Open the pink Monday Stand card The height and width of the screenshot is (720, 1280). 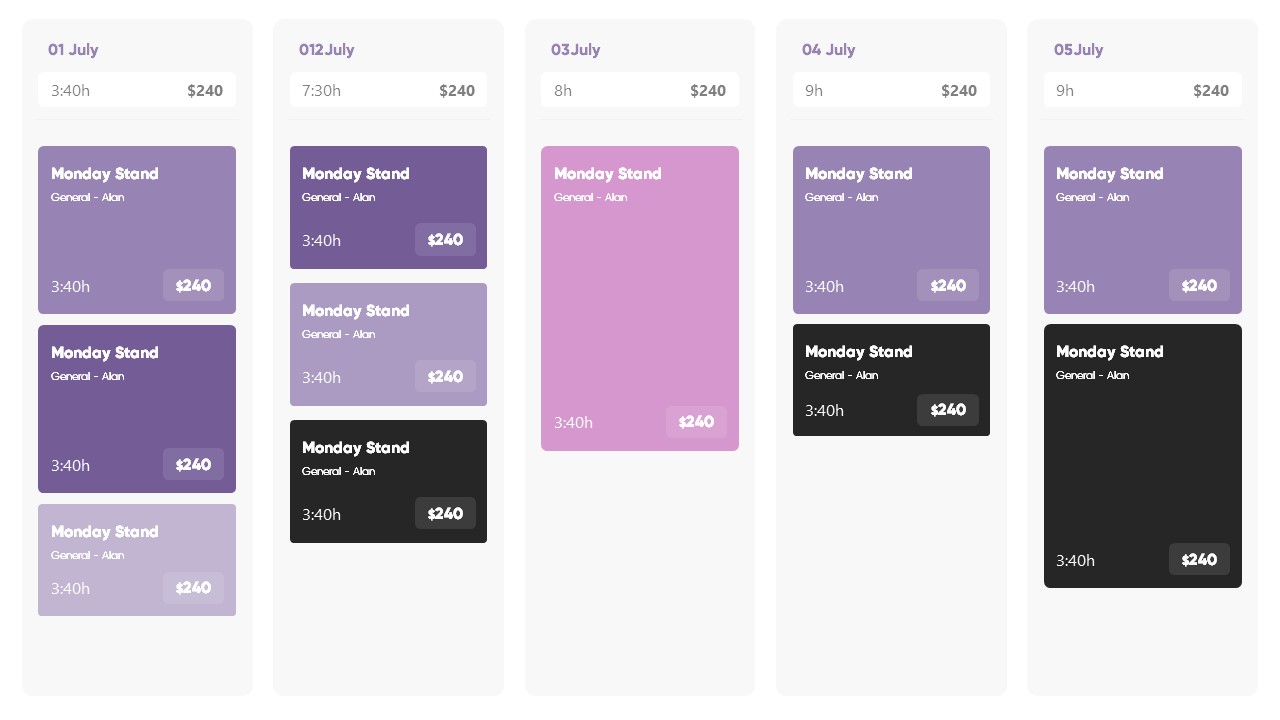(x=640, y=298)
